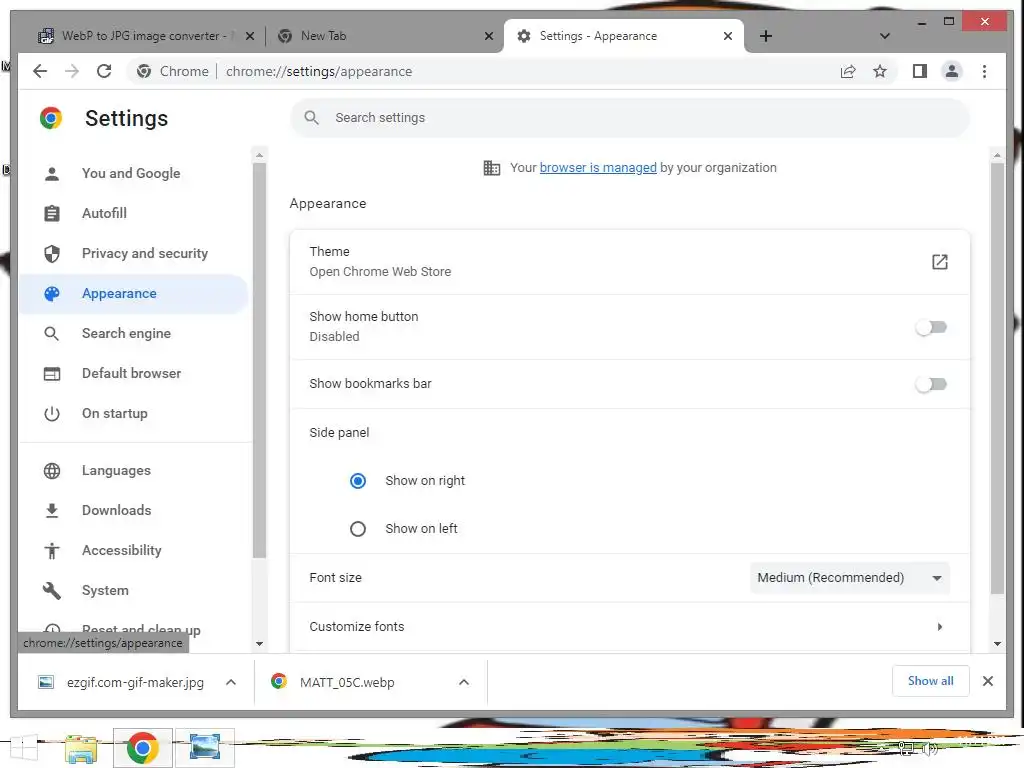
Task: Toggle Show bookmarks bar switch
Action: pos(931,384)
